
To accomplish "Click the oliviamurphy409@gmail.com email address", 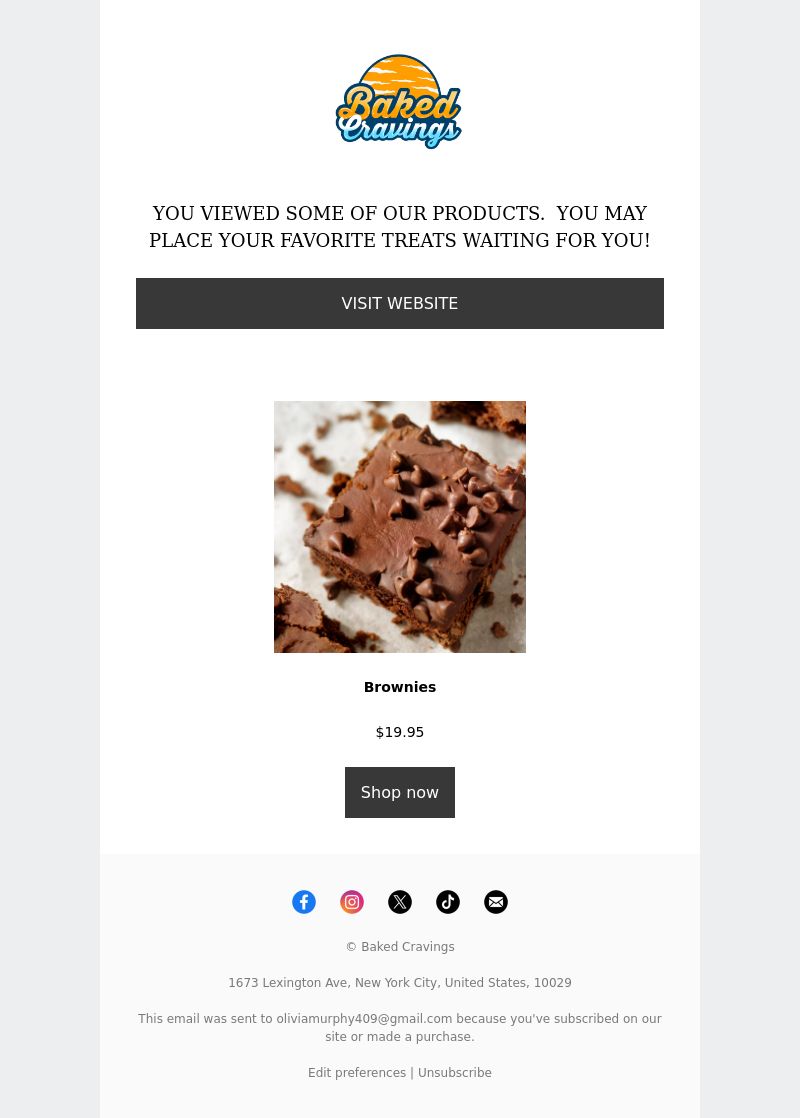I will point(364,1018).
